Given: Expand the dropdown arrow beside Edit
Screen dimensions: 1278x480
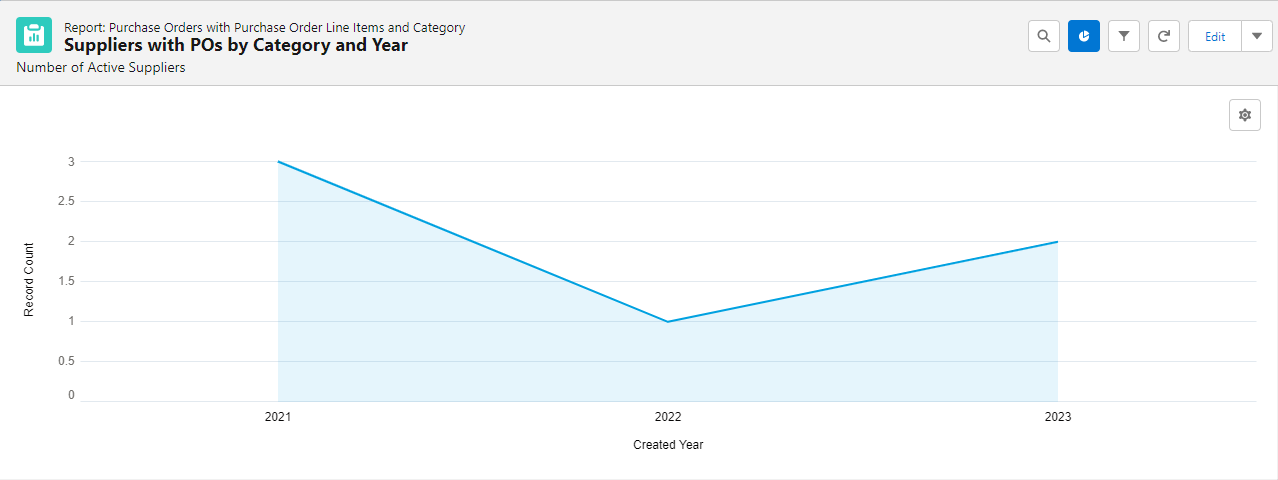Looking at the screenshot, I should (x=1257, y=36).
